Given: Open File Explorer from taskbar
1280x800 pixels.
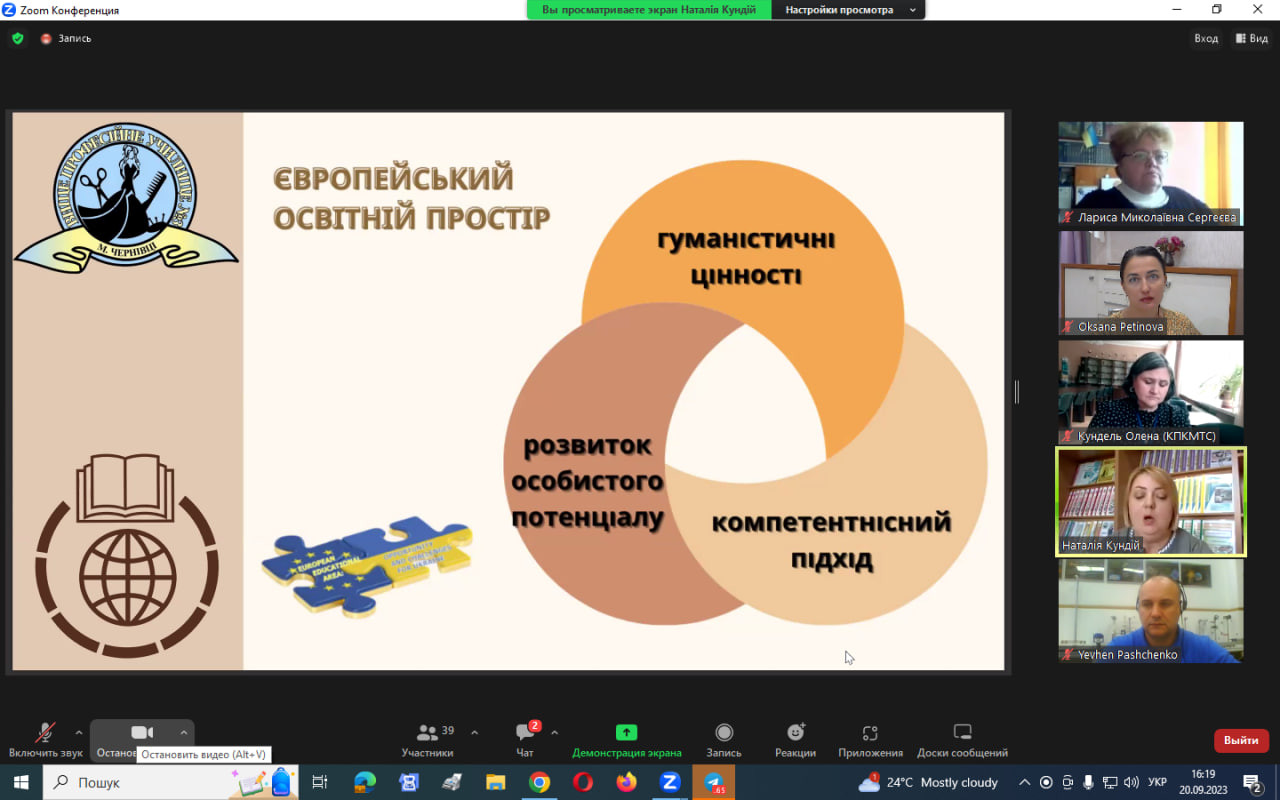Looking at the screenshot, I should (x=495, y=782).
